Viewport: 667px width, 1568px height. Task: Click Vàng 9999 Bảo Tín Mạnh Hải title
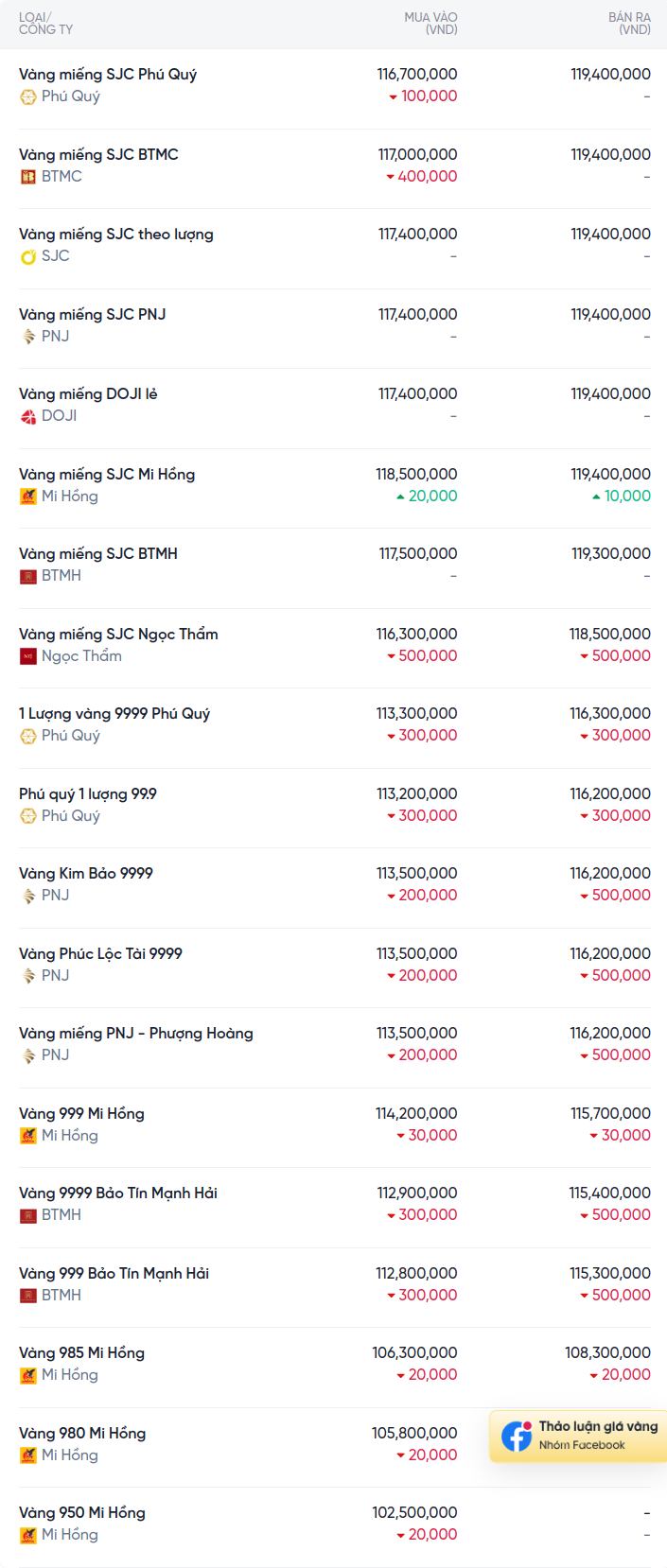tap(118, 1193)
